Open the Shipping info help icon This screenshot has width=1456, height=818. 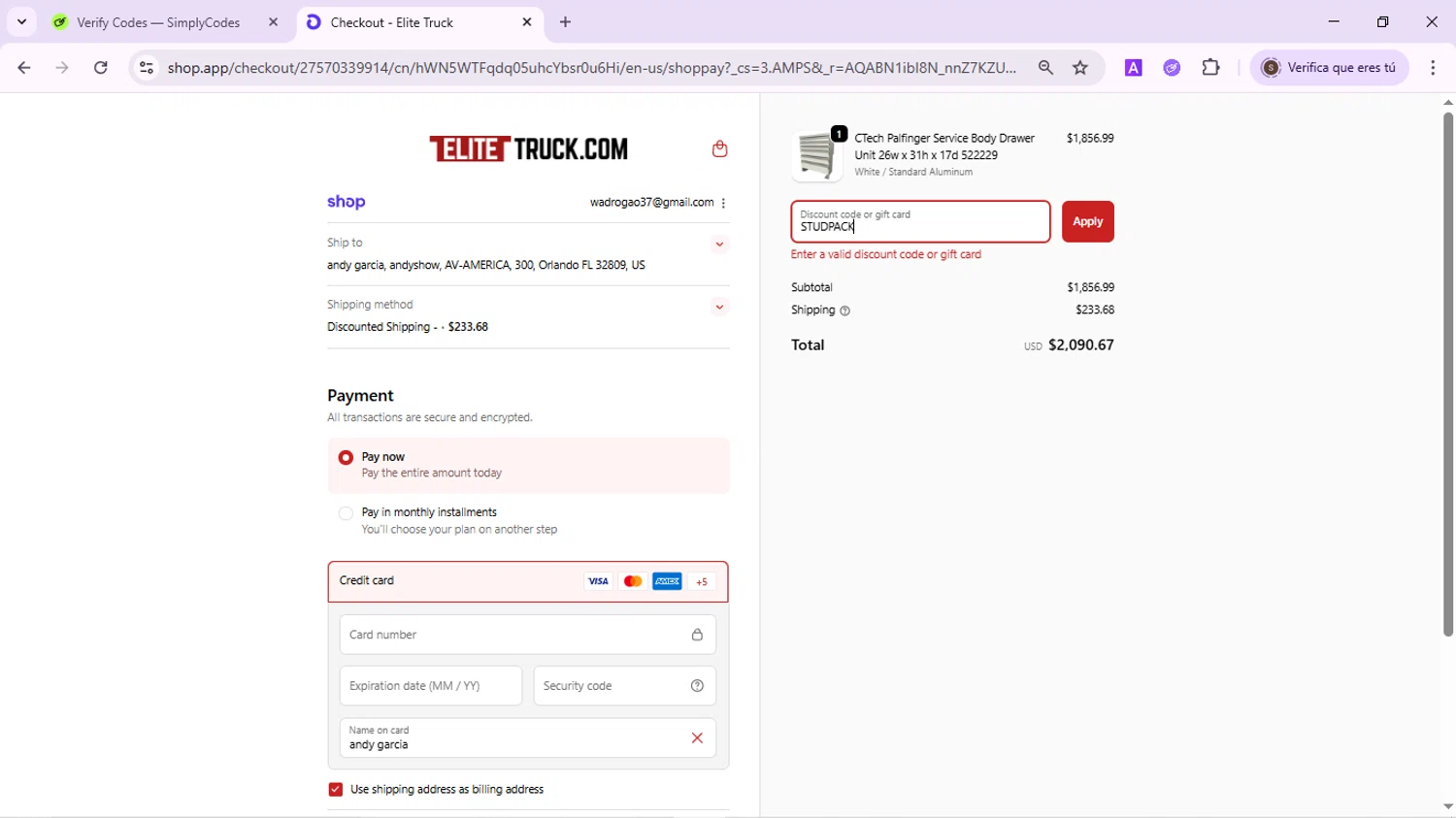tap(844, 311)
